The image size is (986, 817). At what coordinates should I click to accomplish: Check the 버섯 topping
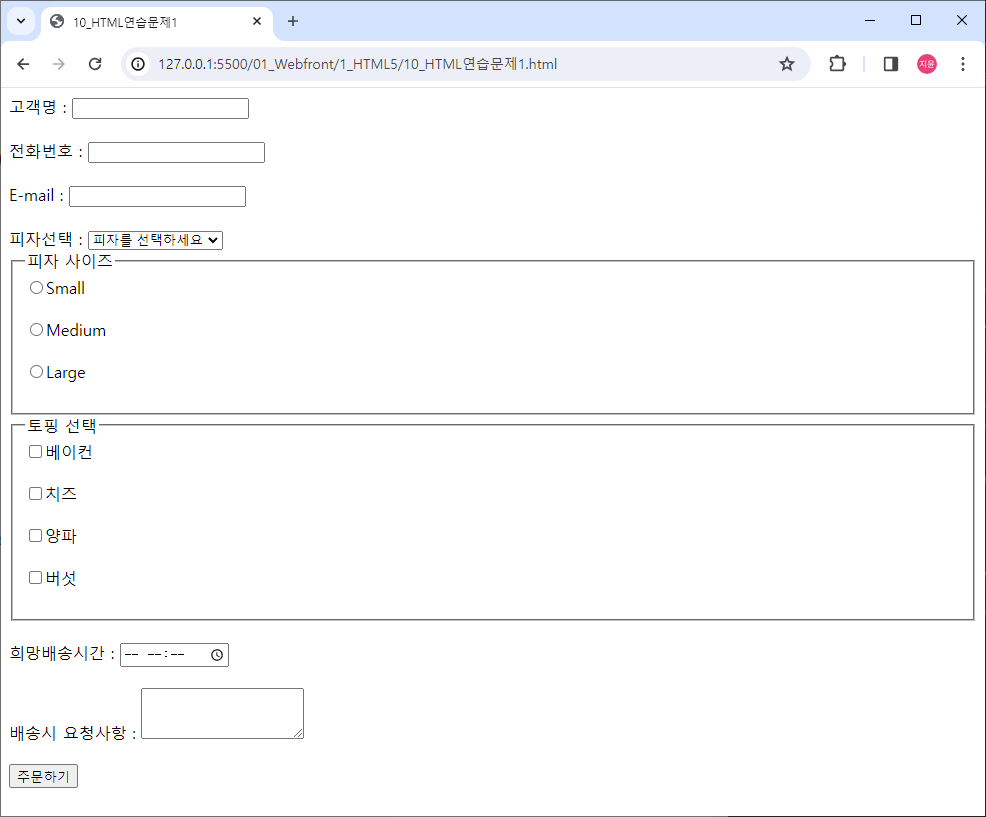[x=35, y=577]
